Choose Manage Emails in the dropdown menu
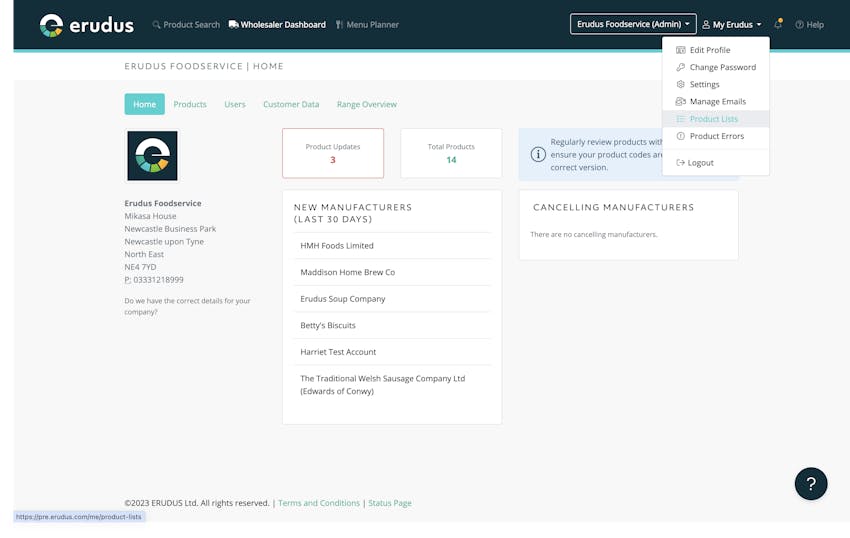850x538 pixels. tap(716, 101)
